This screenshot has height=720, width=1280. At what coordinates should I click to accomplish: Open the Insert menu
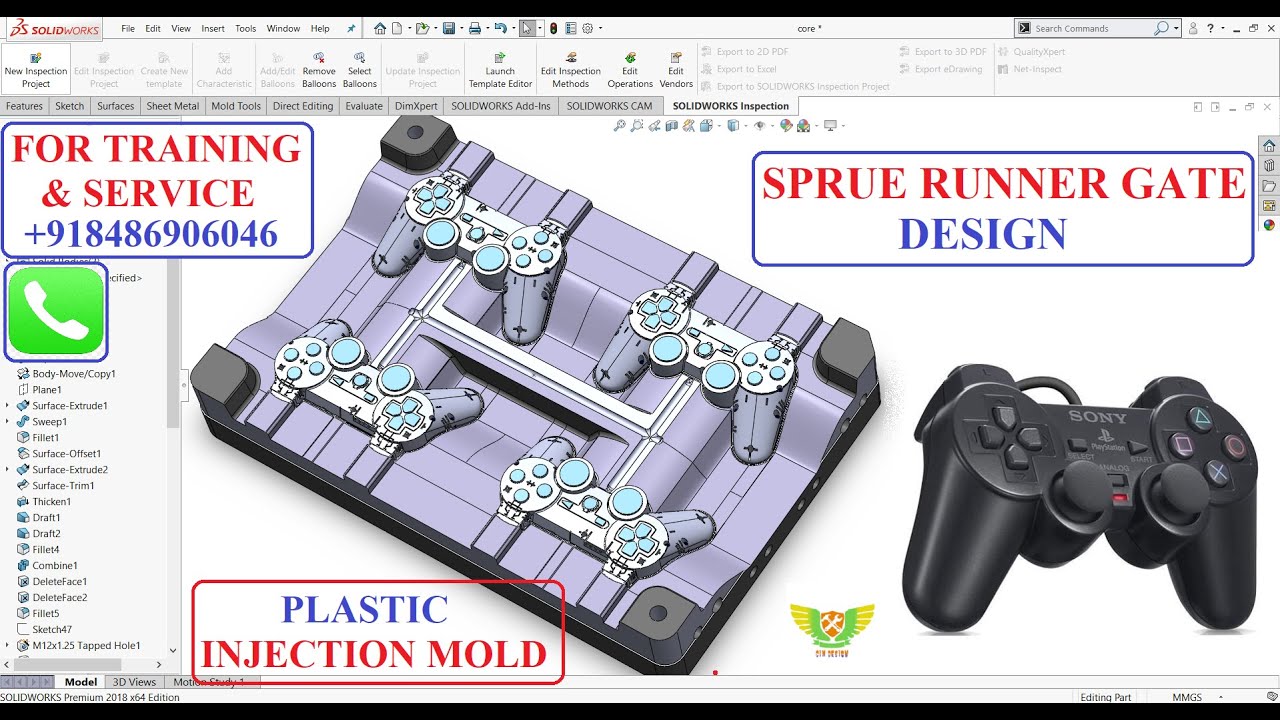click(213, 29)
